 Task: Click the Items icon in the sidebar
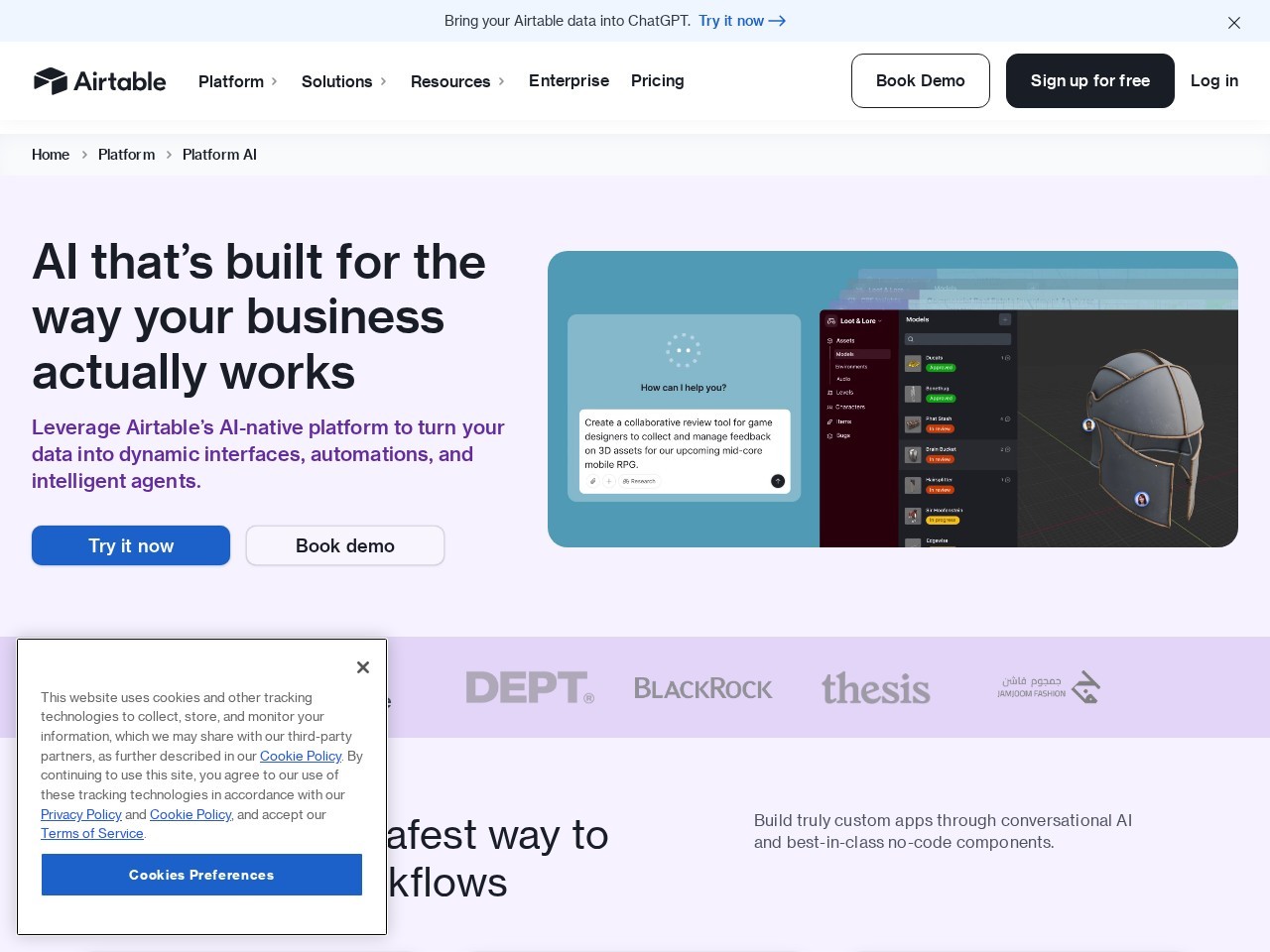click(x=828, y=421)
